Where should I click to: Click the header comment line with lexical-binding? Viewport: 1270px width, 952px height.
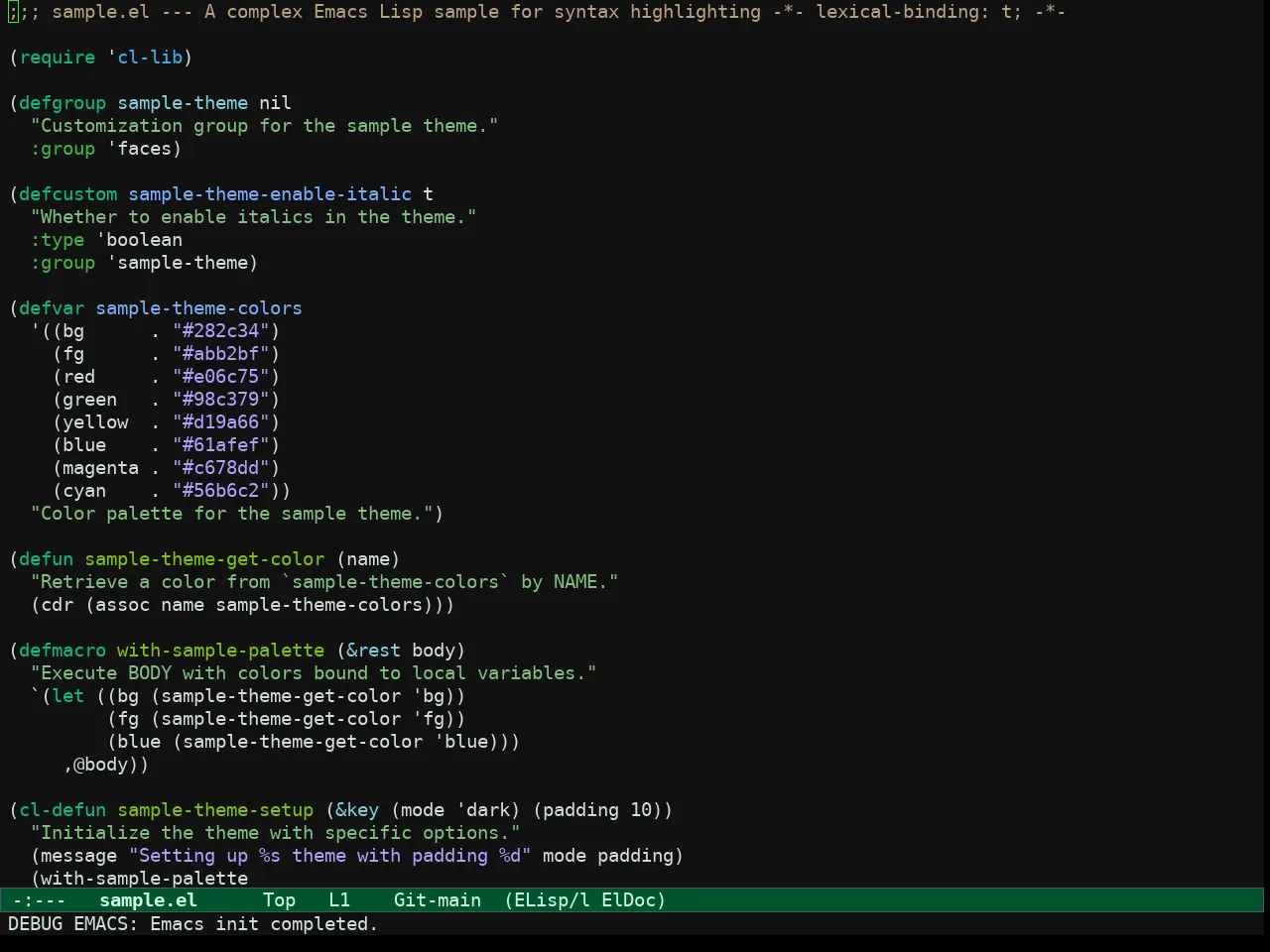click(537, 12)
